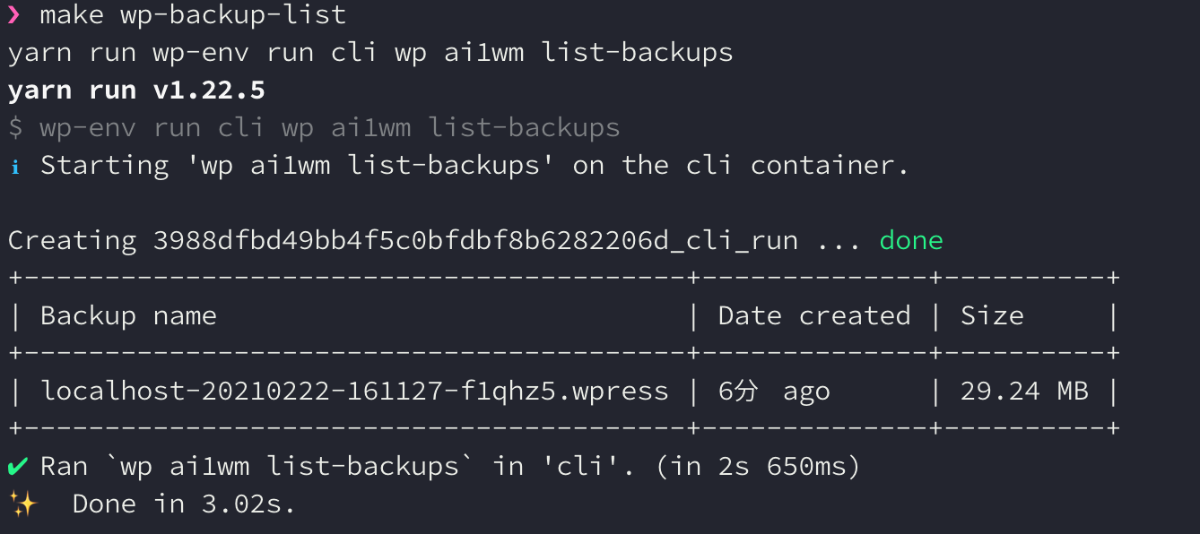
Task: Click the 'Size' column header
Action: [992, 316]
